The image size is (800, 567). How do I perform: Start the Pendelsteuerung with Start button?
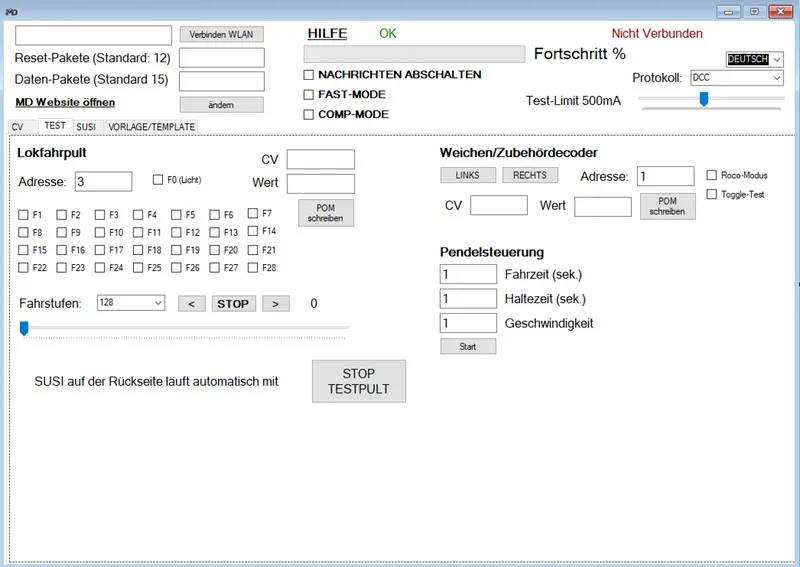click(468, 347)
